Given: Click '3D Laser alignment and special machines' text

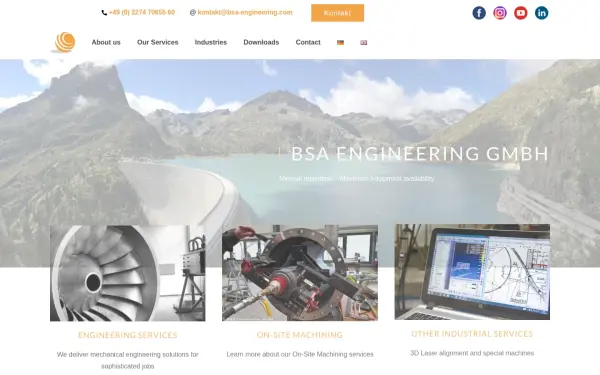Looking at the screenshot, I should 472,353.
